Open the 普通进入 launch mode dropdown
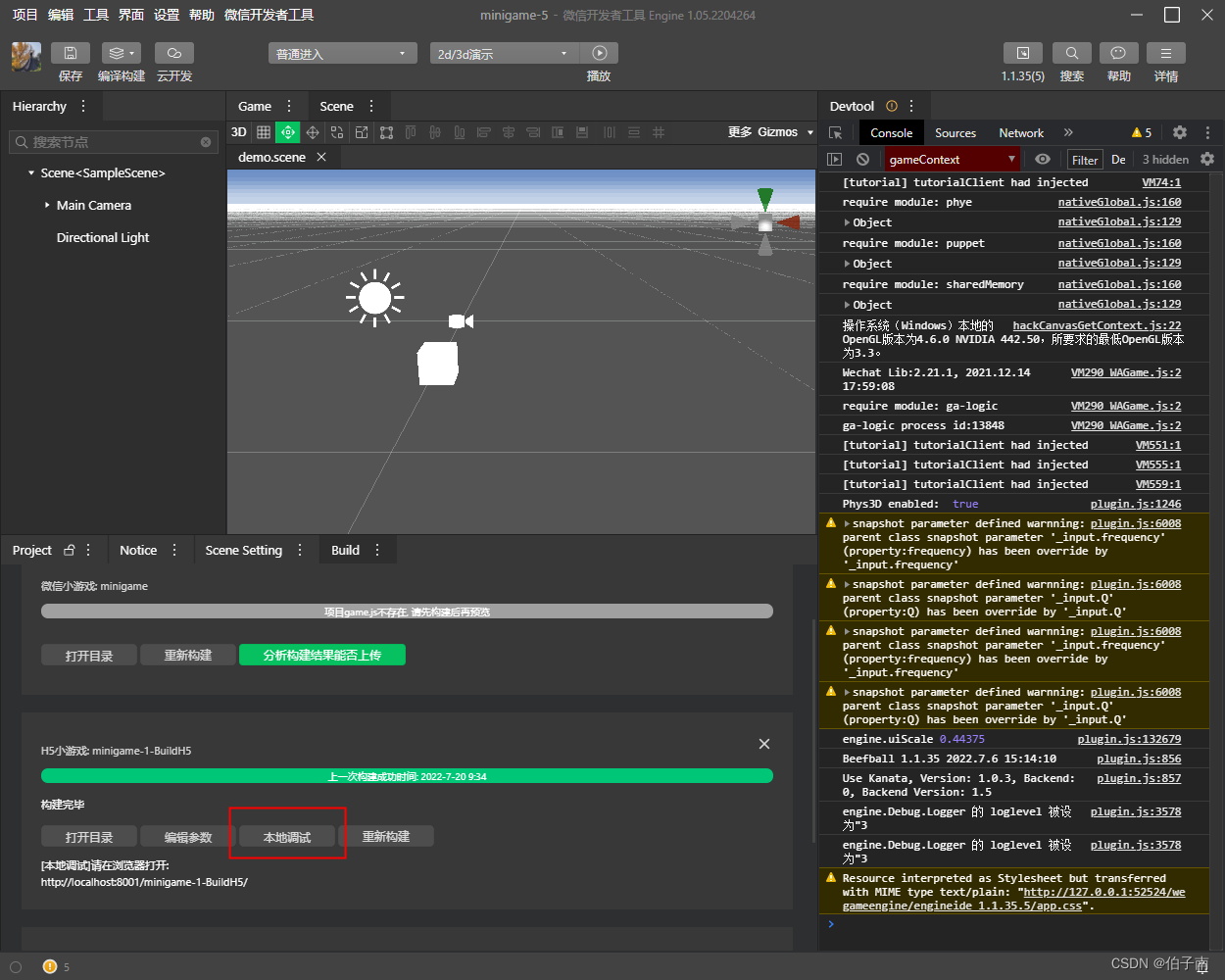The width and height of the screenshot is (1225, 980). click(342, 53)
